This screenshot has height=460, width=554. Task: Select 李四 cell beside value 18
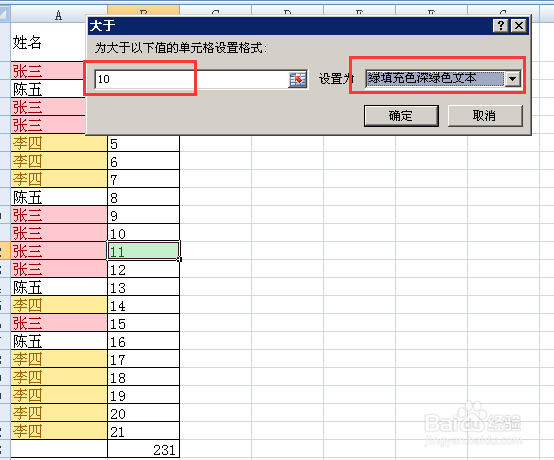pyautogui.click(x=59, y=377)
